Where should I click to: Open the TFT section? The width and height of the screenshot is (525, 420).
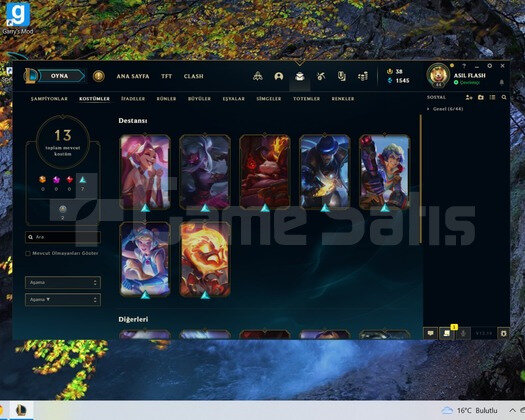[x=166, y=76]
